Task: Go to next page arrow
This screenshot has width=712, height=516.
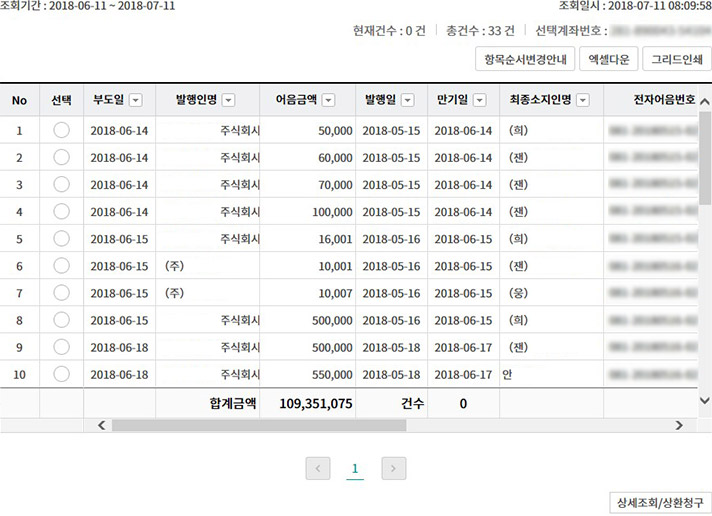Action: [394, 468]
